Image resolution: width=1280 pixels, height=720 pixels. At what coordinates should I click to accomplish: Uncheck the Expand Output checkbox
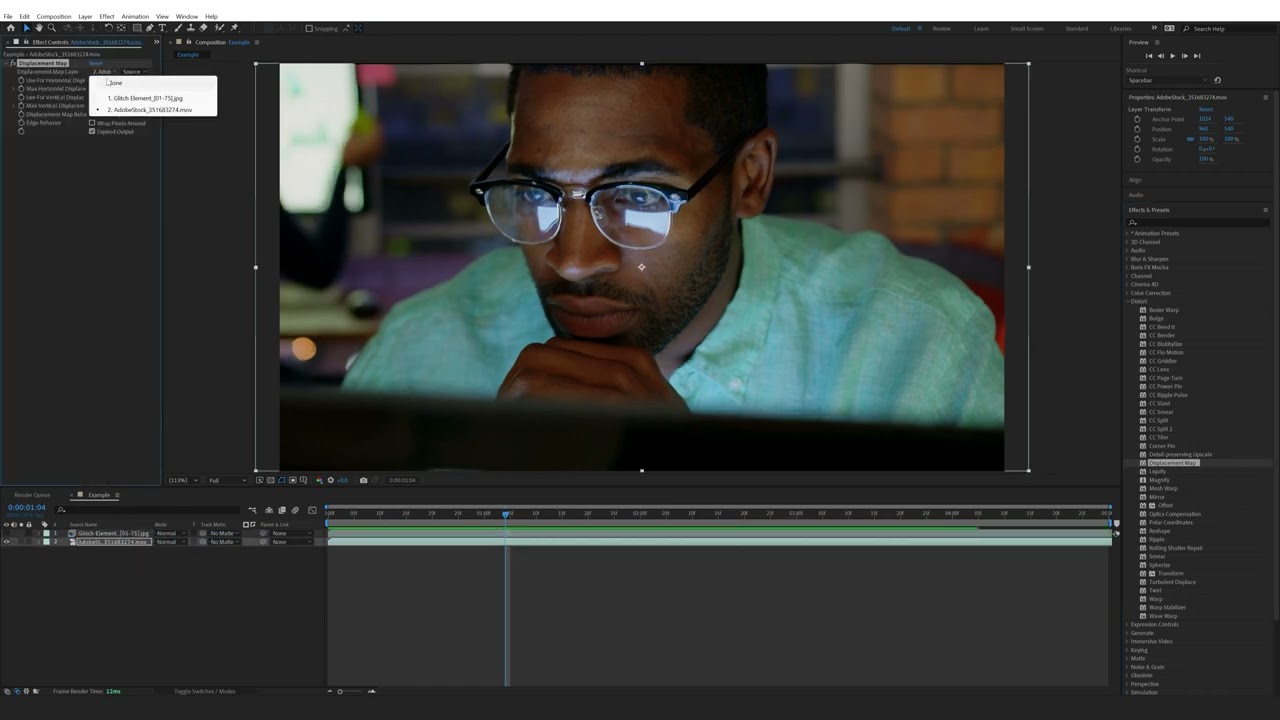click(x=92, y=131)
